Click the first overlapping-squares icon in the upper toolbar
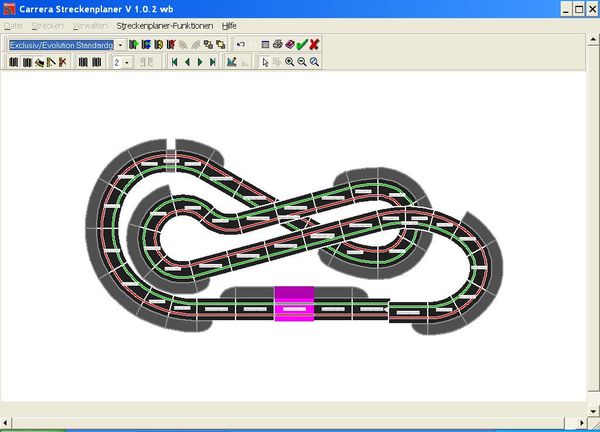Screen dimensions: 600x432 pos(208,45)
